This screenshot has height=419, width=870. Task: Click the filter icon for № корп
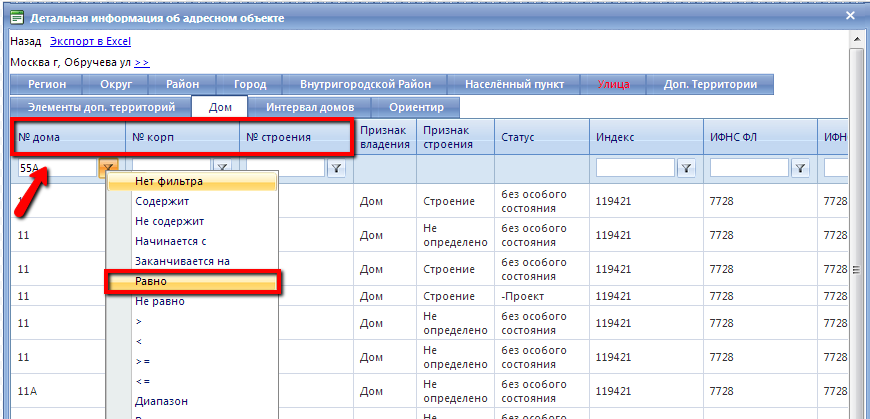click(222, 168)
